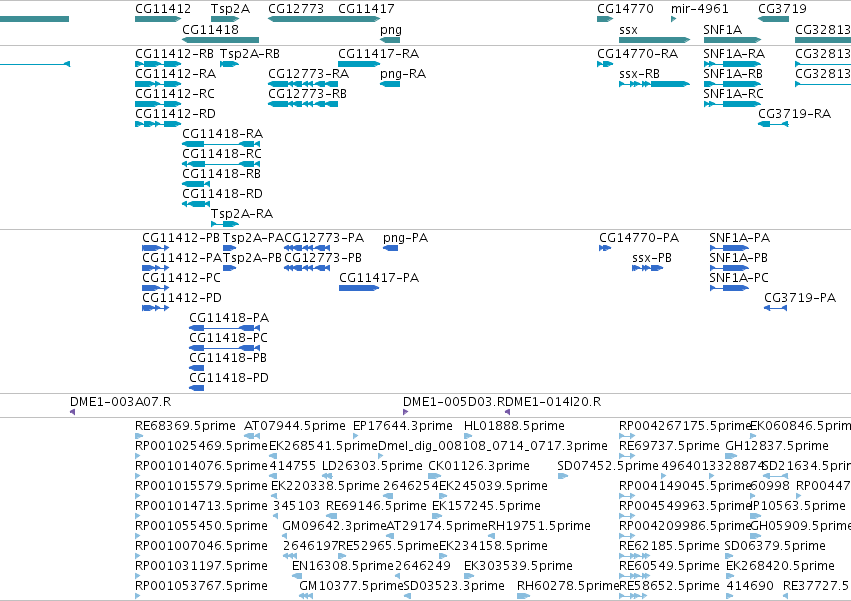Click the Tsp2A-RA transcript label
This screenshot has height=601, width=851.
pyautogui.click(x=242, y=214)
